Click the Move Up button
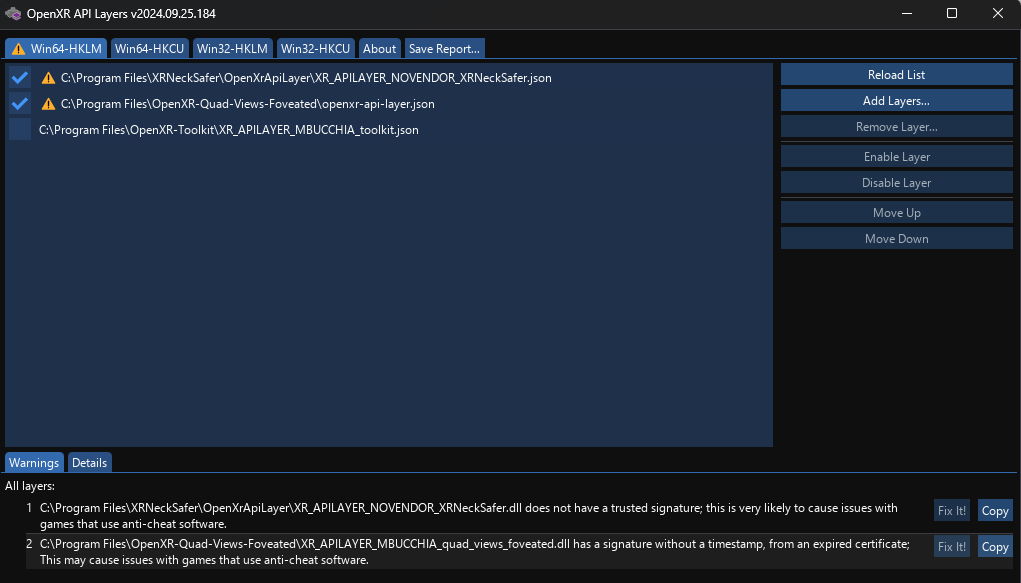This screenshot has height=583, width=1021. pos(897,213)
